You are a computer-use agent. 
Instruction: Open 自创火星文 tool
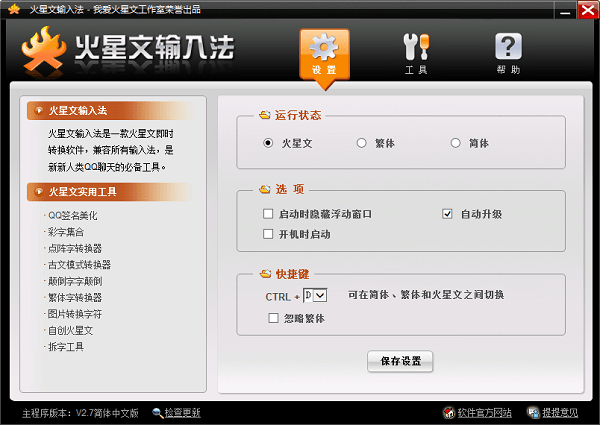[70, 330]
